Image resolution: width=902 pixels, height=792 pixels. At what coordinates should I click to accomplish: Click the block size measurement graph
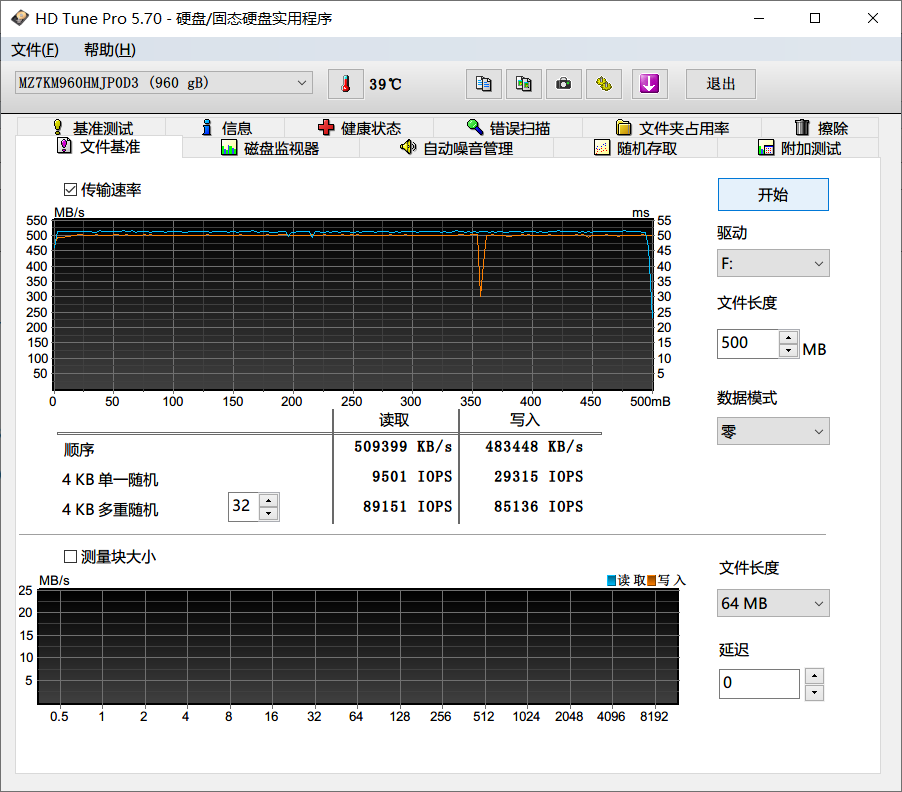[358, 646]
